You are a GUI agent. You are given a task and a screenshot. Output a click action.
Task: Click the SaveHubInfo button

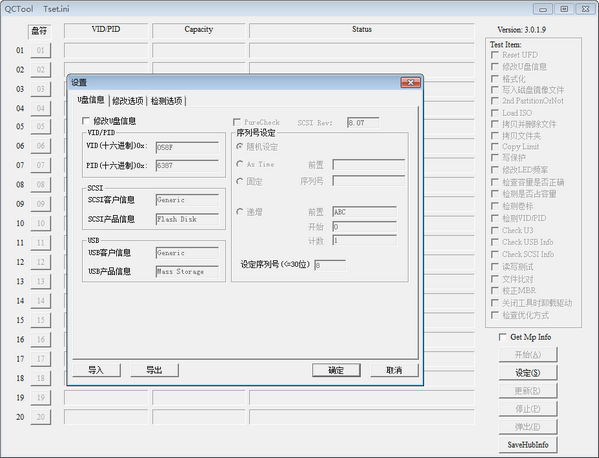528,445
